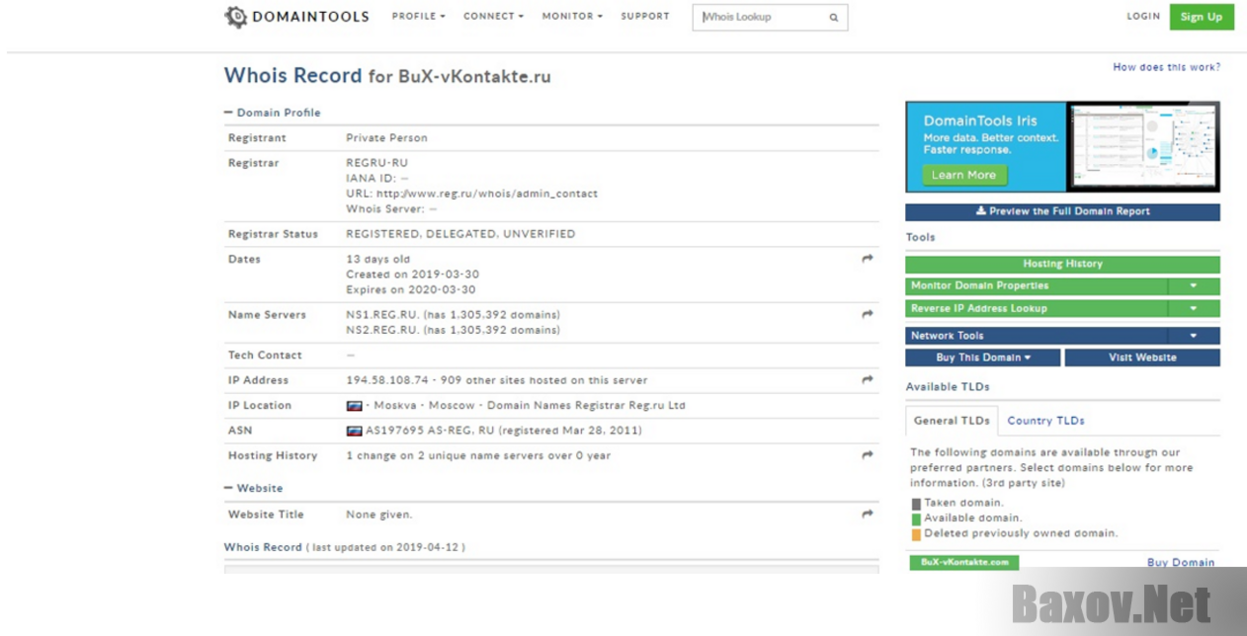Click share arrow in Website Title row
Screen dimensions: 1247x636
[x=867, y=514]
